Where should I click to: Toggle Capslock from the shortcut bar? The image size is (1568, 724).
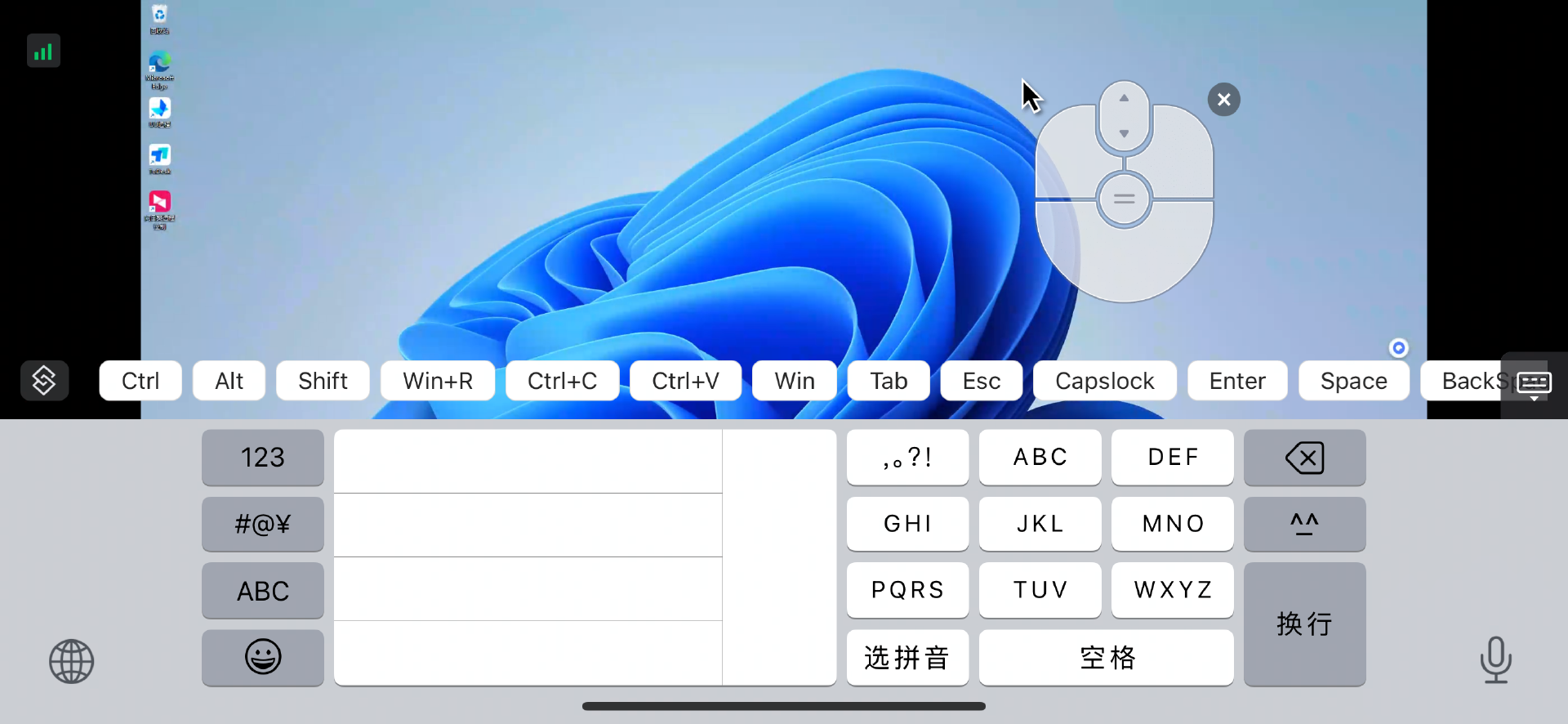(x=1104, y=381)
